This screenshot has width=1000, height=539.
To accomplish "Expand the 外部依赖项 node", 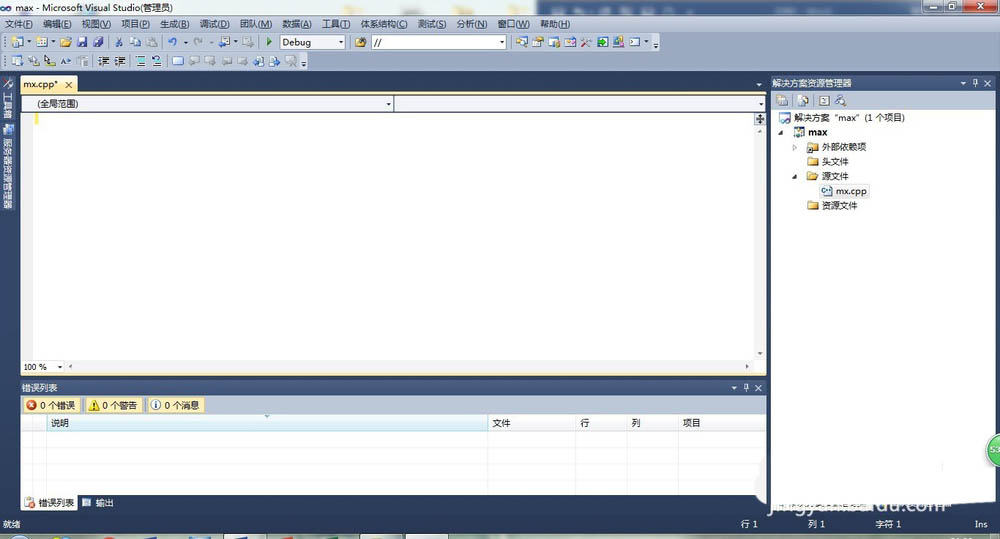I will [795, 147].
